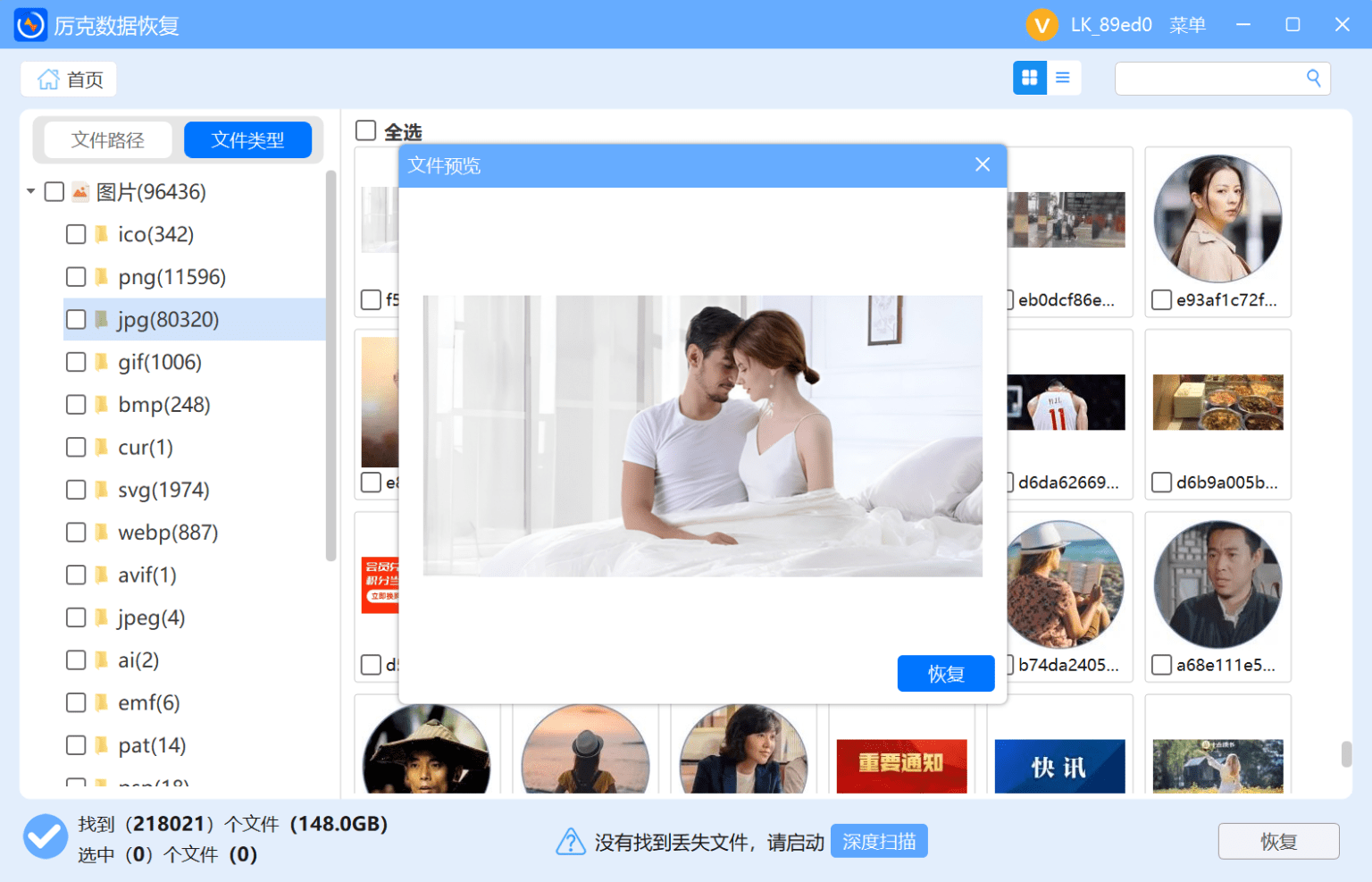
Task: Click the folder icon next to jpg(80320)
Action: pyautogui.click(x=100, y=319)
